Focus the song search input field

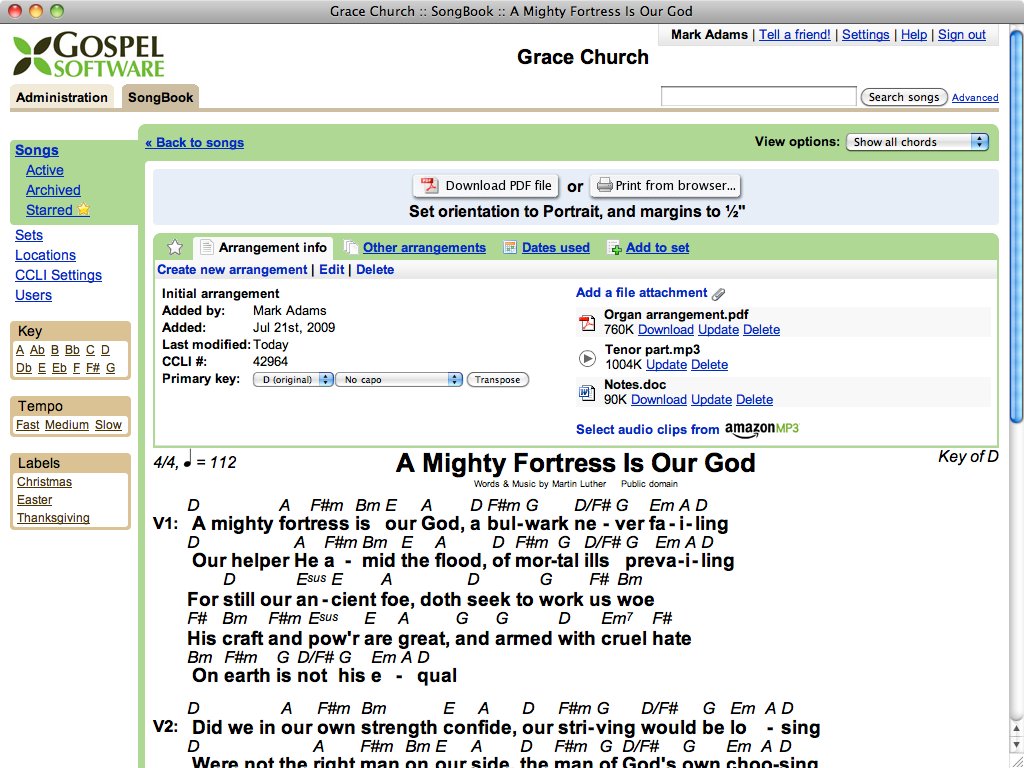[x=758, y=97]
